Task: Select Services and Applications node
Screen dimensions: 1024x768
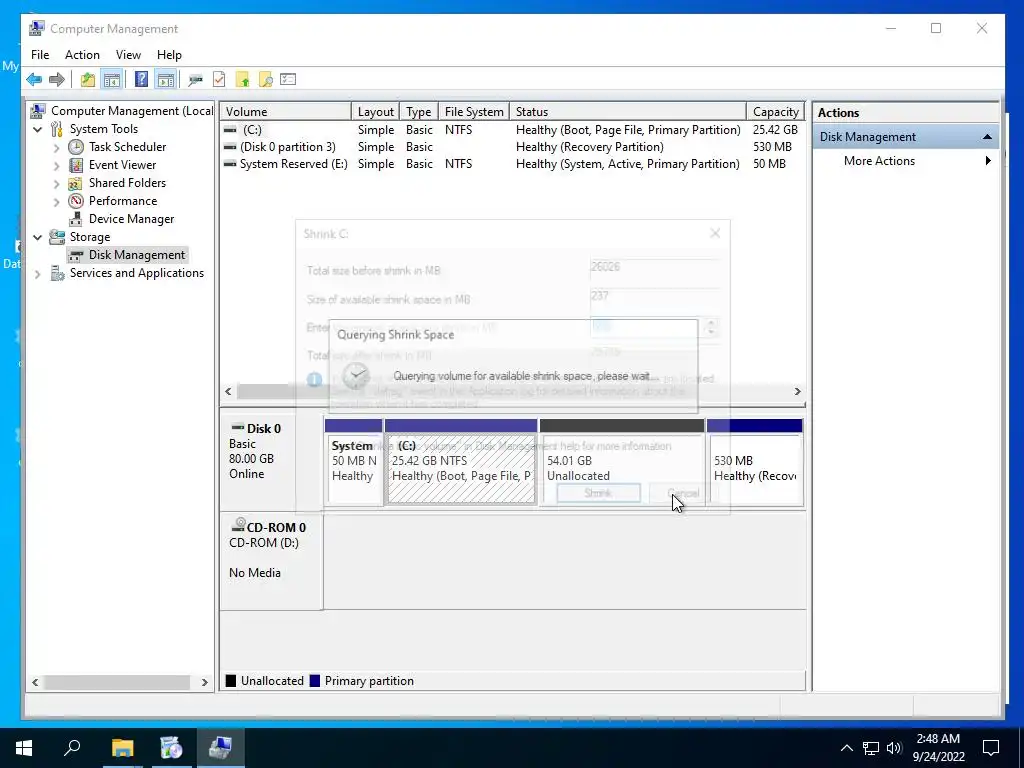Action: (x=136, y=273)
